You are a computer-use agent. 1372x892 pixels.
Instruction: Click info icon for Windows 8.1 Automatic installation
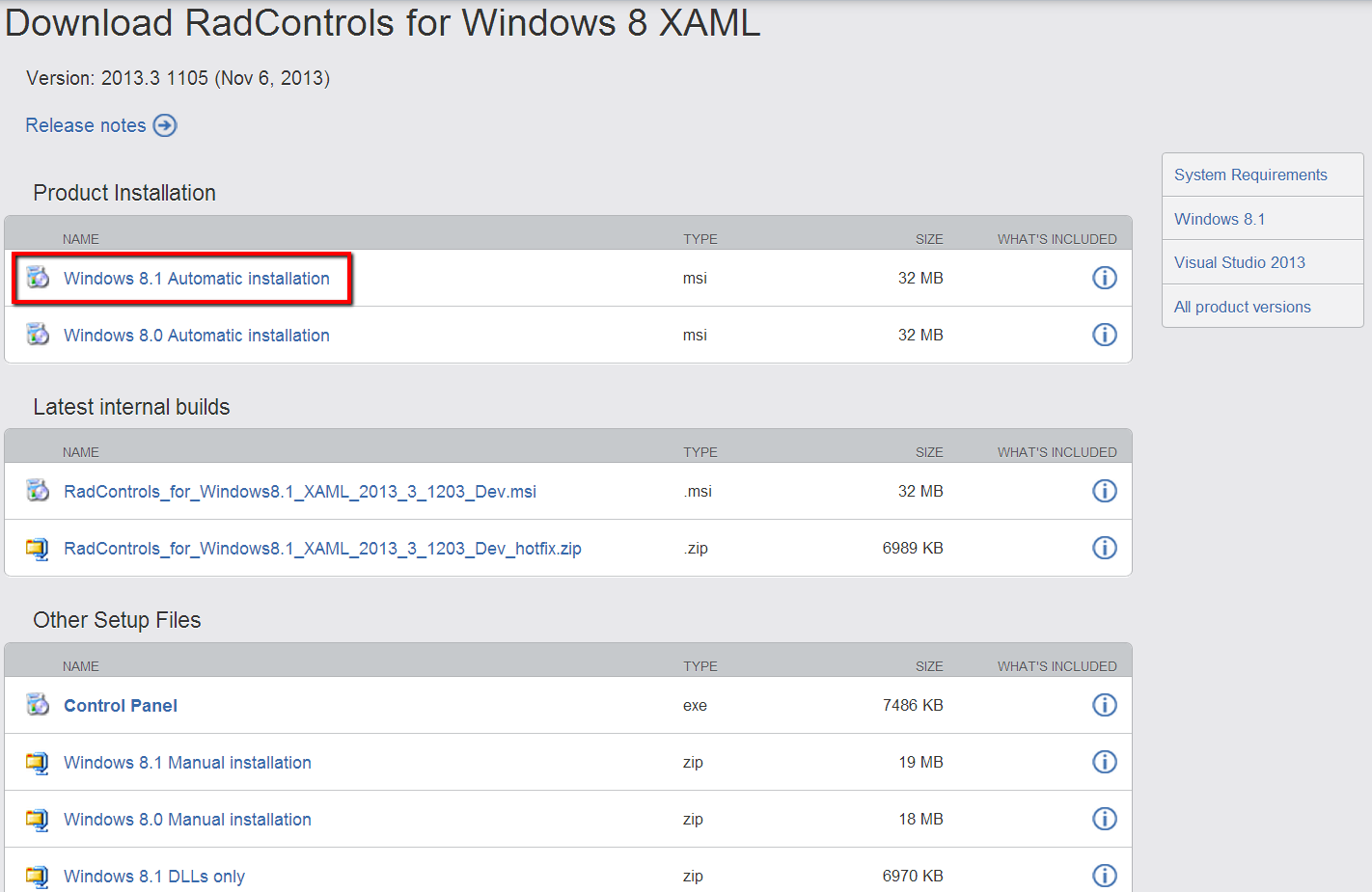click(1105, 278)
